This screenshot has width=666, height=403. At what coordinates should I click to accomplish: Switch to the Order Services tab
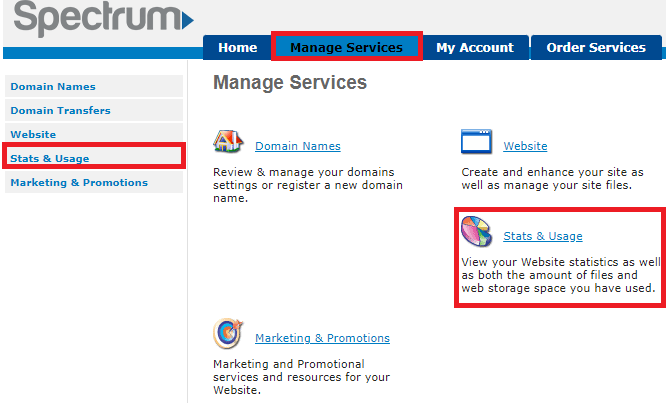[595, 48]
